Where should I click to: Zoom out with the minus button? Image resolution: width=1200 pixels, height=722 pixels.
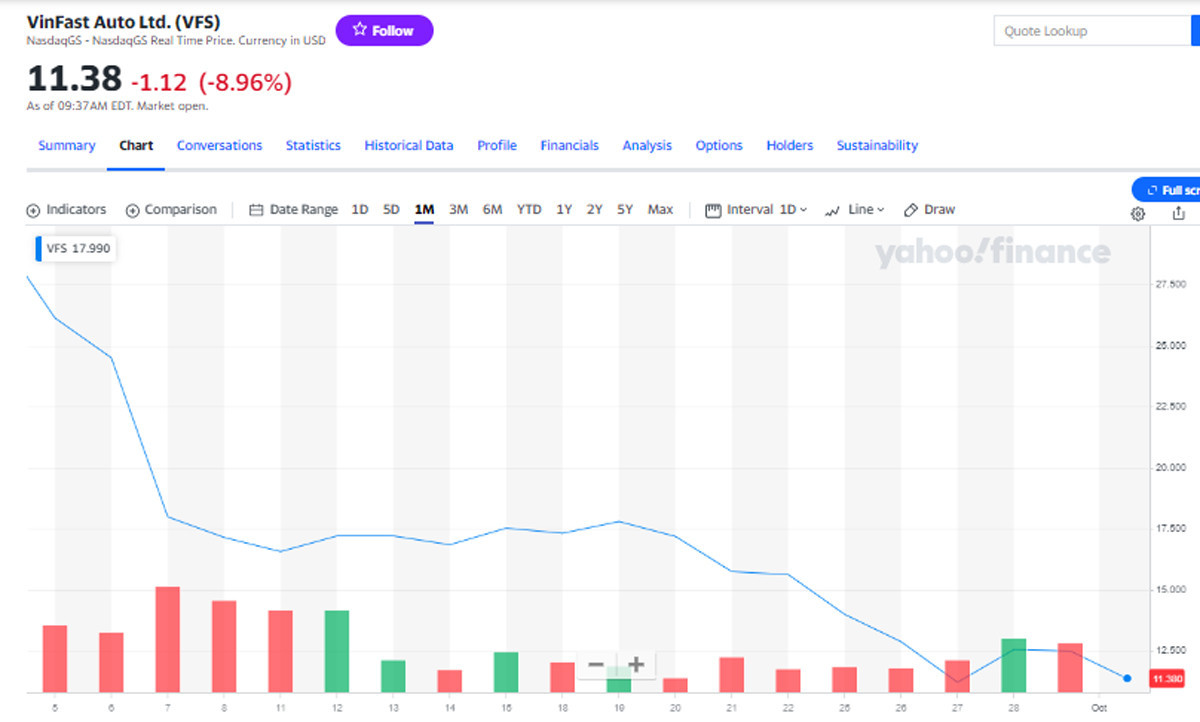pos(596,665)
